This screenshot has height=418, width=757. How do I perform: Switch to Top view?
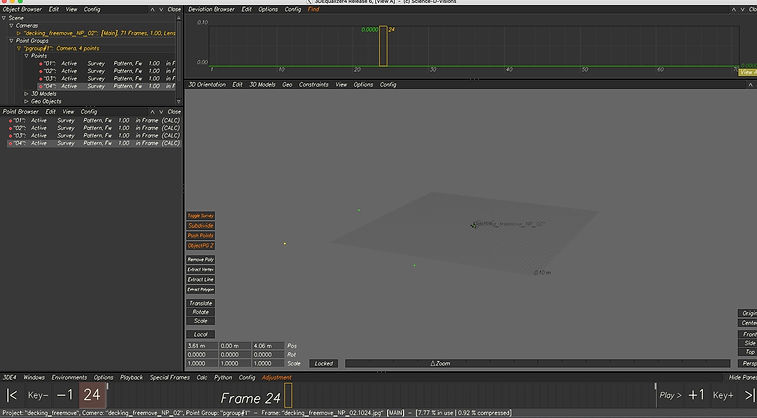[748, 352]
